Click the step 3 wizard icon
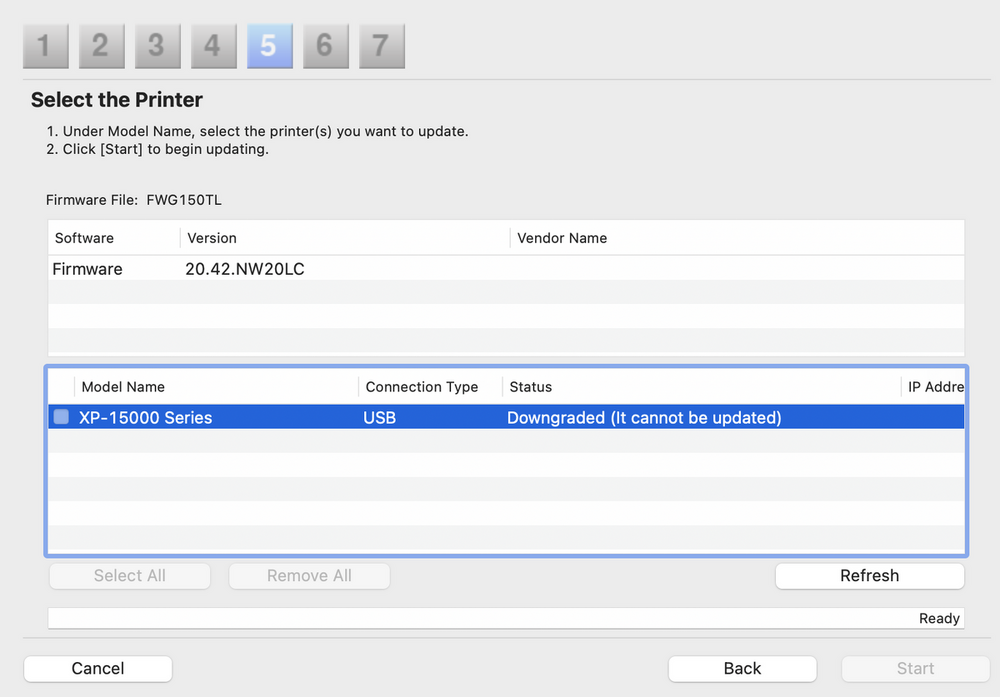This screenshot has width=1000, height=697. 156,46
